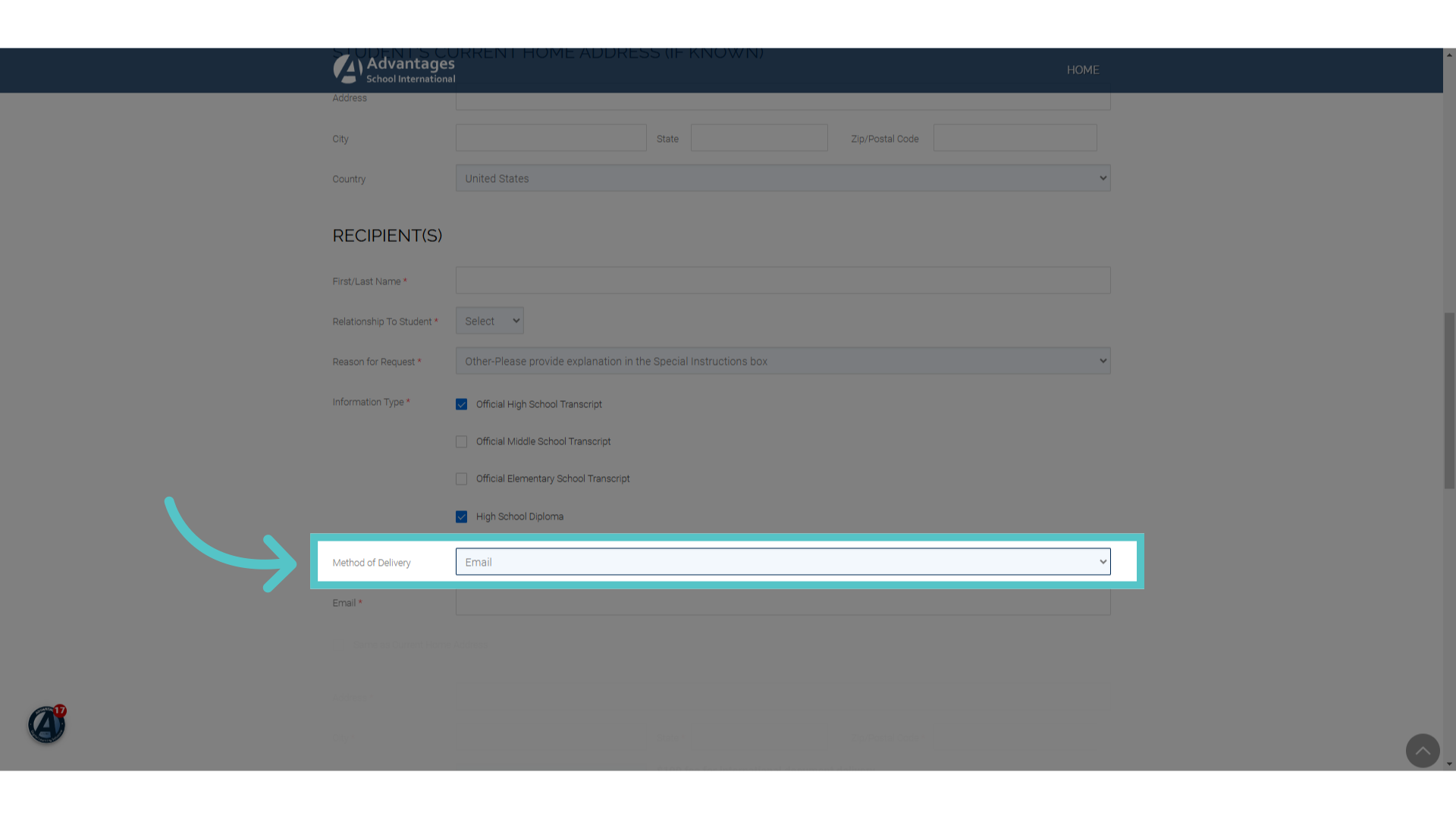Open the Relationship To Student select dropdown

(x=489, y=321)
